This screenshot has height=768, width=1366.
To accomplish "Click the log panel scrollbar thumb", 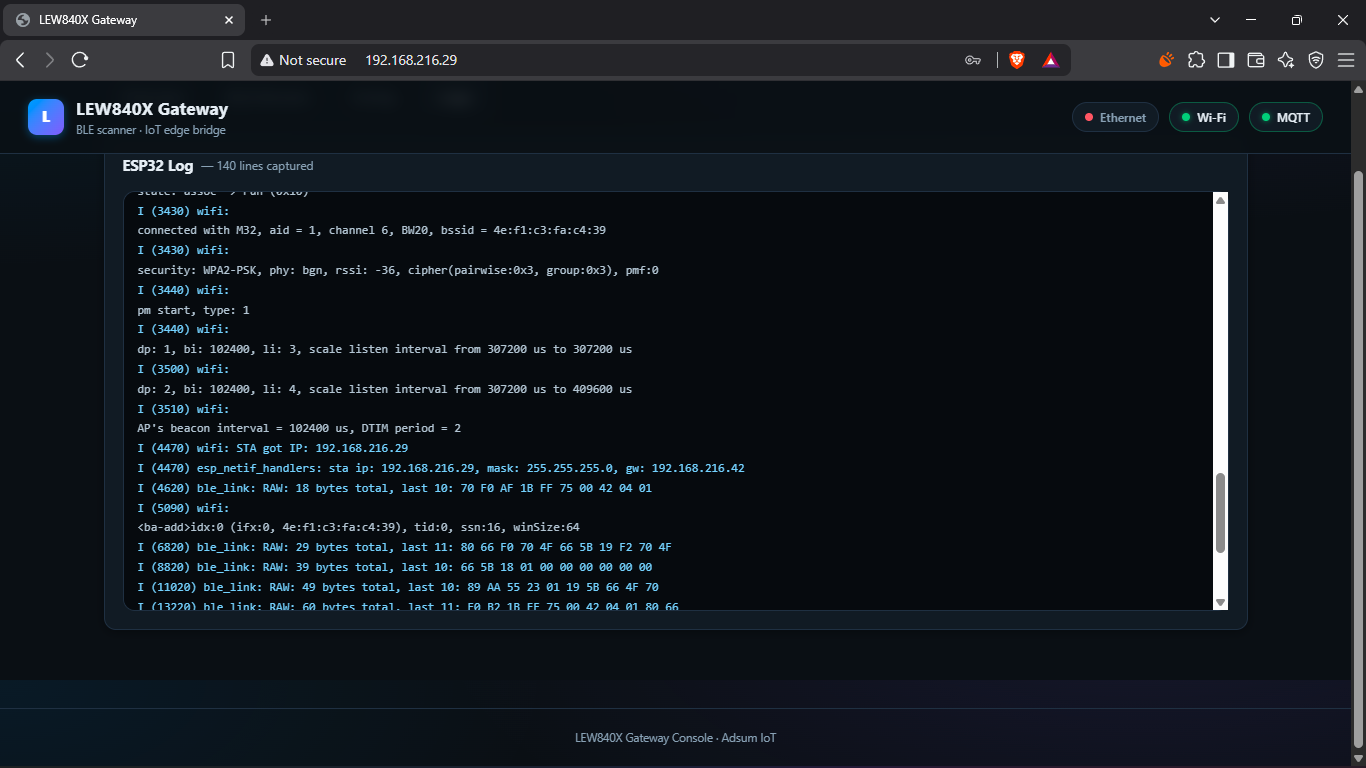I will tap(1220, 513).
